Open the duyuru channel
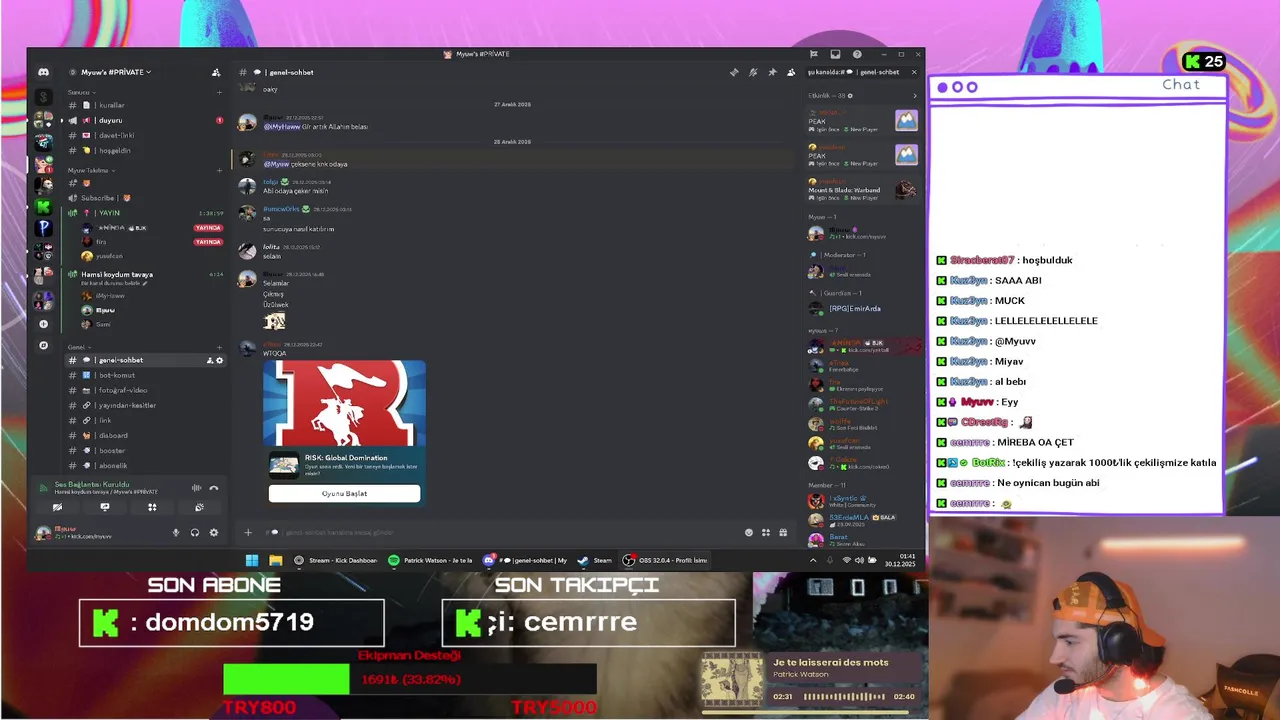The height and width of the screenshot is (720, 1280). [145, 120]
